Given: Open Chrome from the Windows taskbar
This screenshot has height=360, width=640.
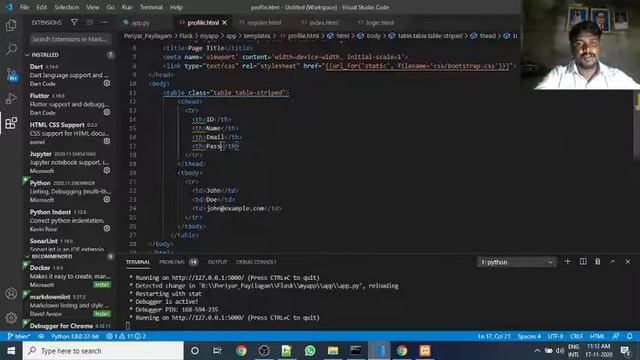Looking at the screenshot, I should pos(241,350).
